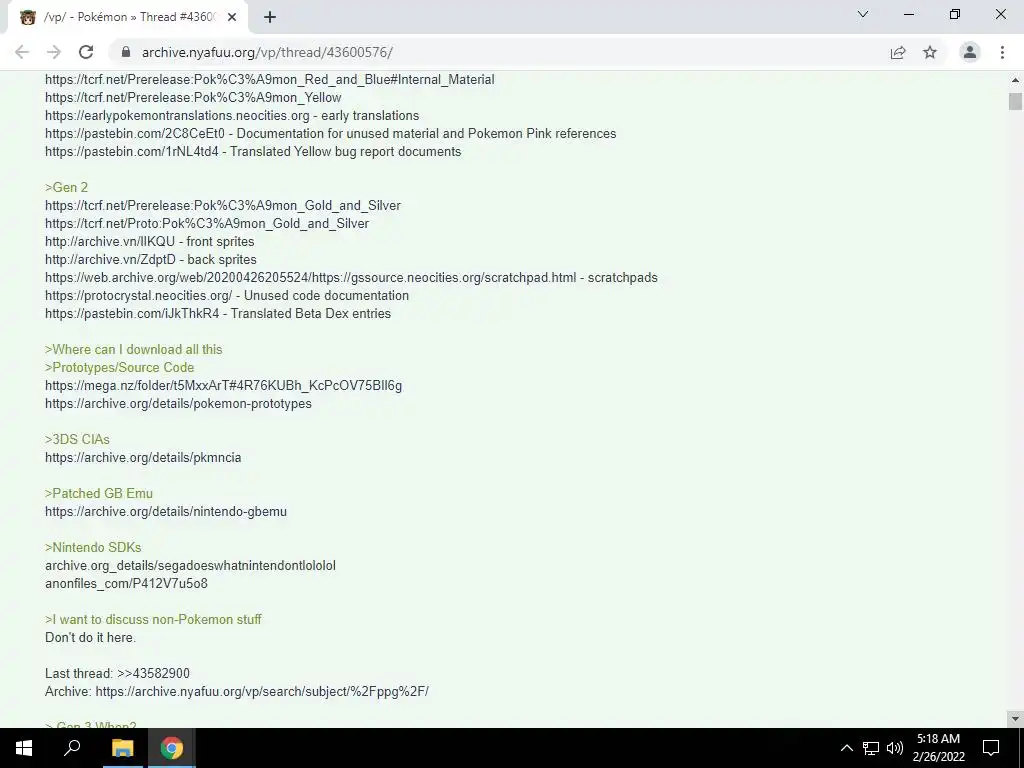Image resolution: width=1024 pixels, height=768 pixels.
Task: Click scrollbar up arrow
Action: (1015, 80)
